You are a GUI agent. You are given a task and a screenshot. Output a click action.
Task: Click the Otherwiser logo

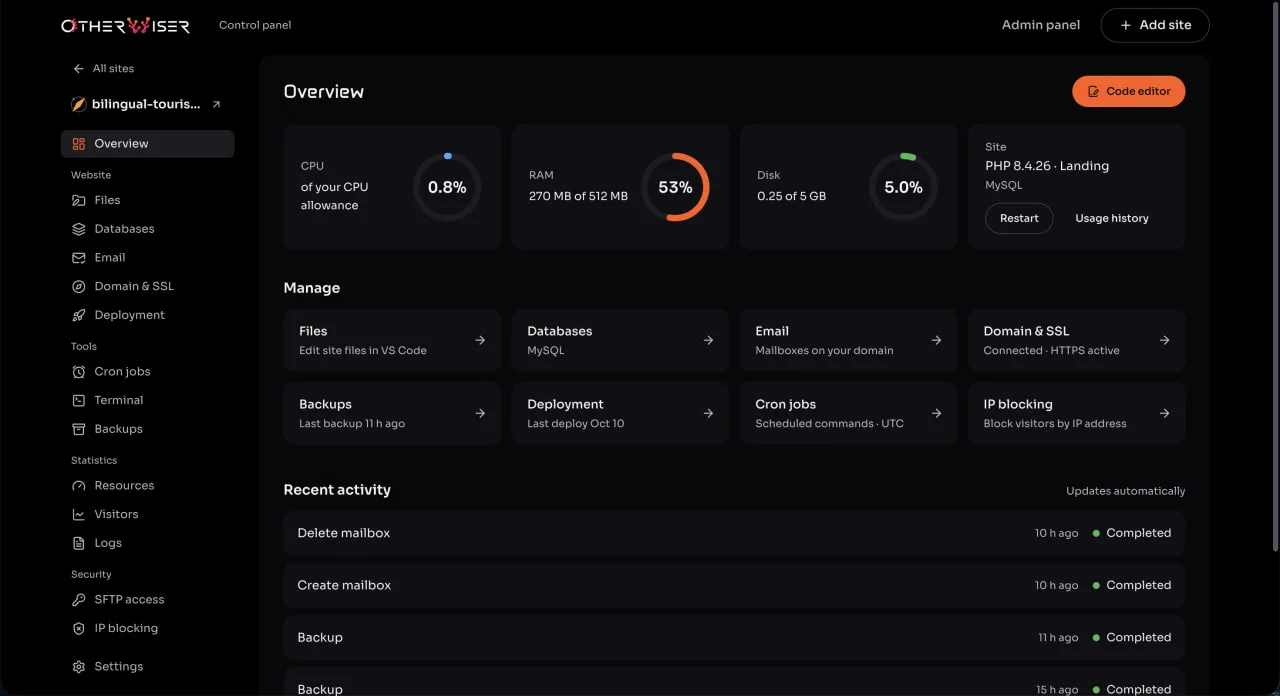[x=125, y=25]
